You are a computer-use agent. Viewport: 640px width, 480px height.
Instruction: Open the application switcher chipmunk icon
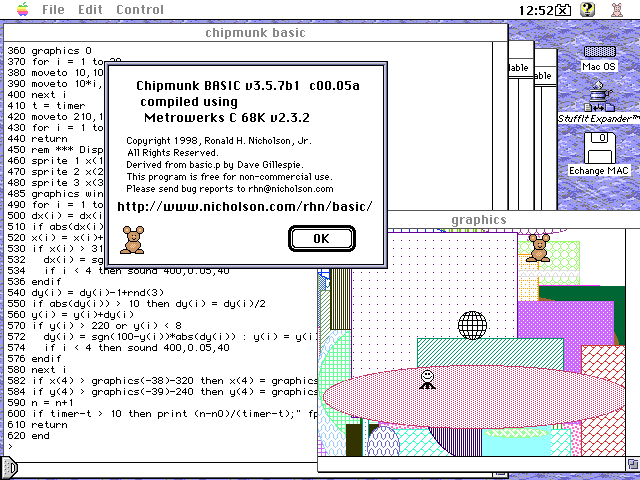point(617,9)
